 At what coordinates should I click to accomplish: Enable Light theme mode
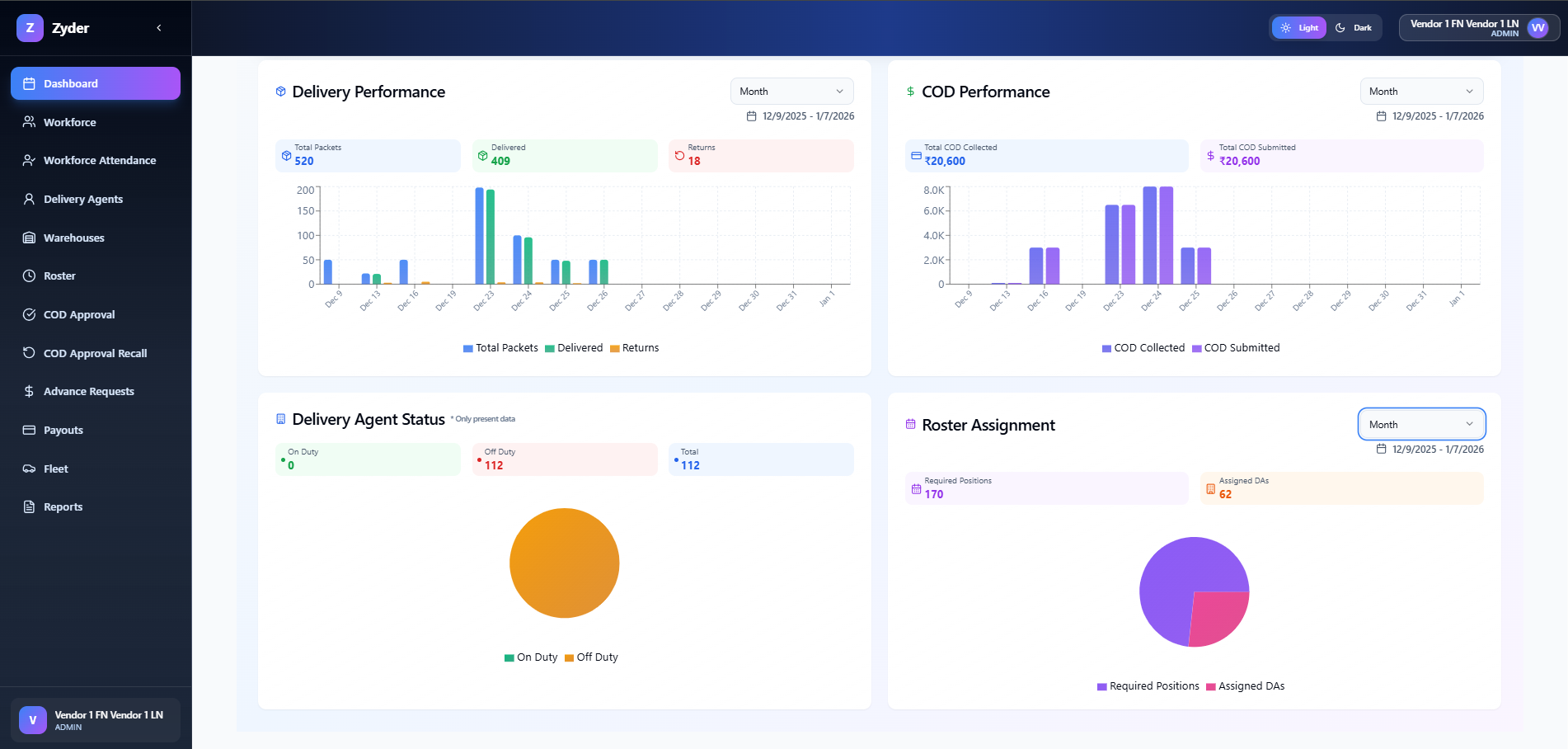point(1298,27)
